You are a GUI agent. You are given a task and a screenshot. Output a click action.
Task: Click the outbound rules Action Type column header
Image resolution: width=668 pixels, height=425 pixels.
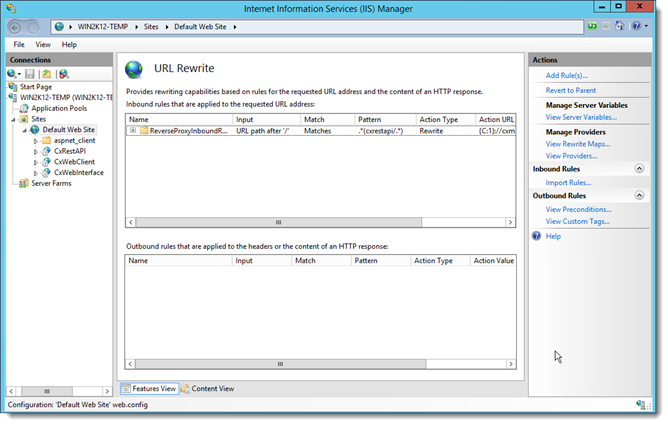(x=440, y=261)
